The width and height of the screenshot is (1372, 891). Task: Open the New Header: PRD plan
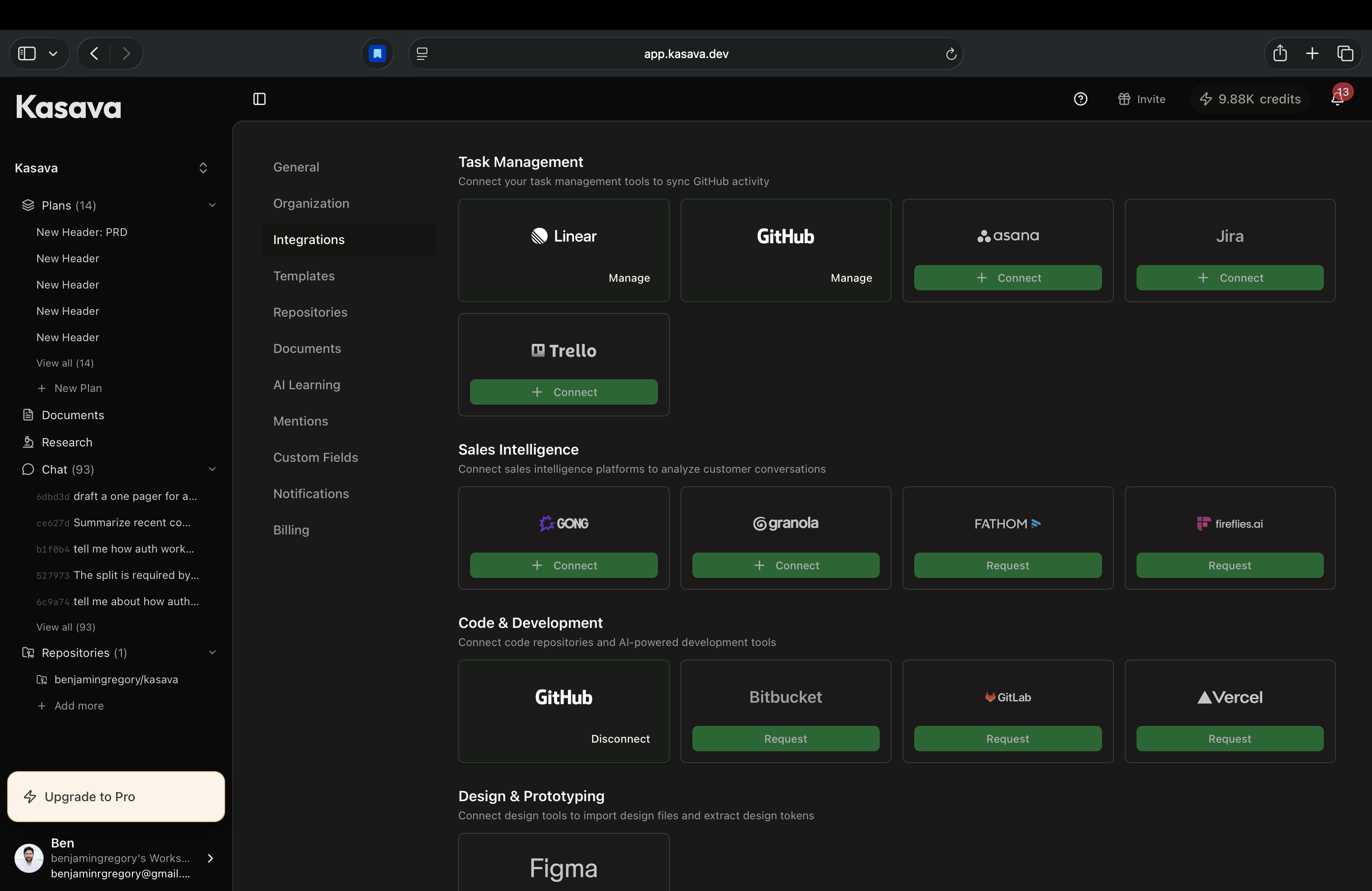point(82,232)
